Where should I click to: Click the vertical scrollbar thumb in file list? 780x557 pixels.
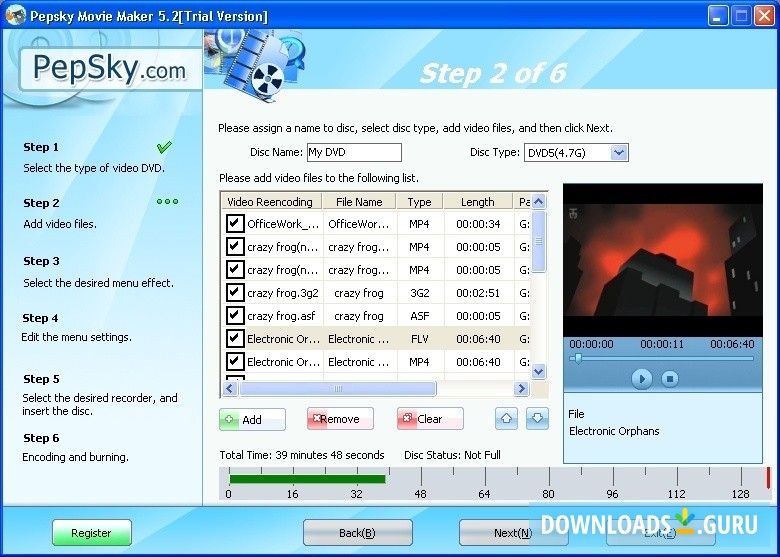(539, 242)
